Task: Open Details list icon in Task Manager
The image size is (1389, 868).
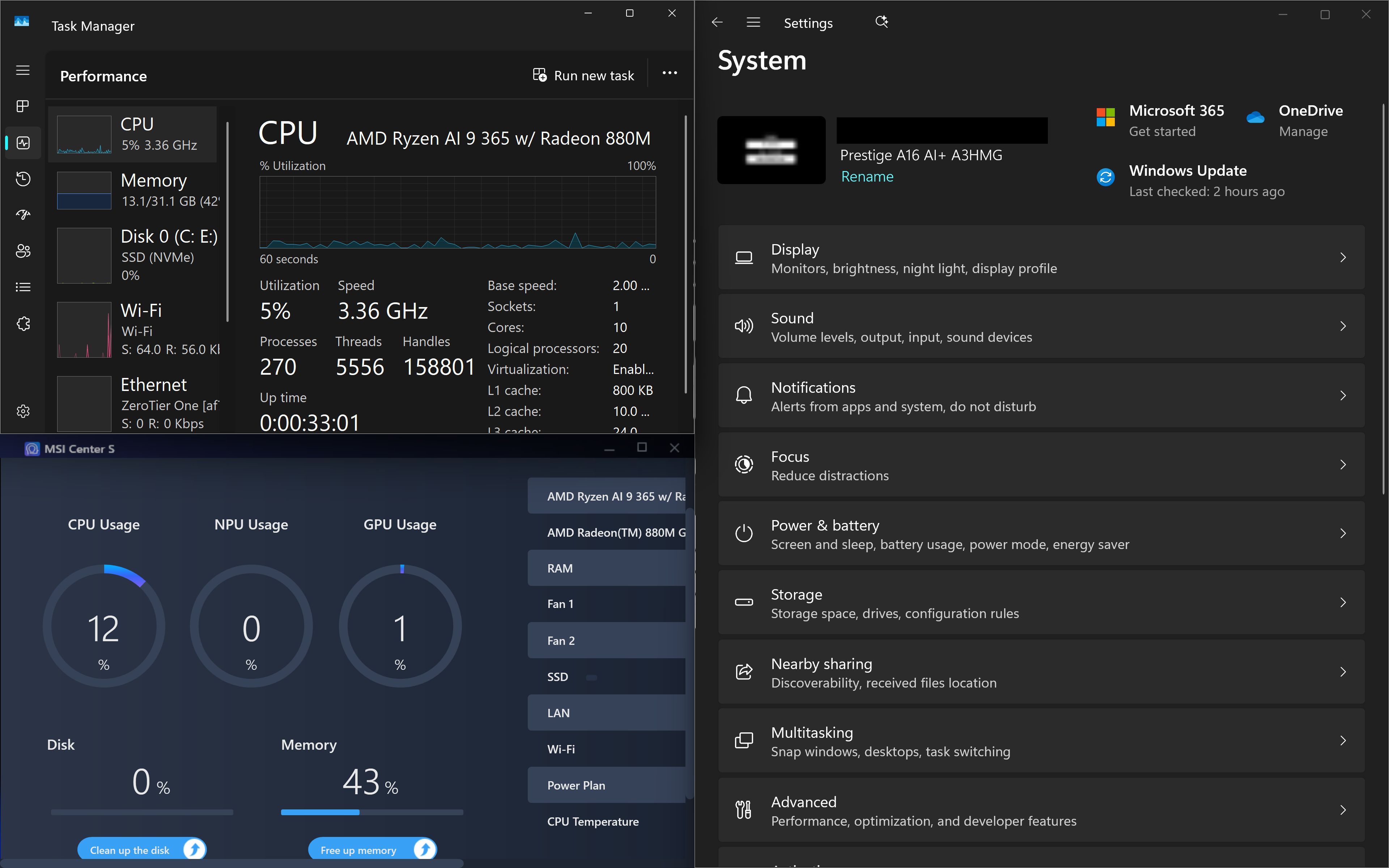Action: [x=23, y=287]
